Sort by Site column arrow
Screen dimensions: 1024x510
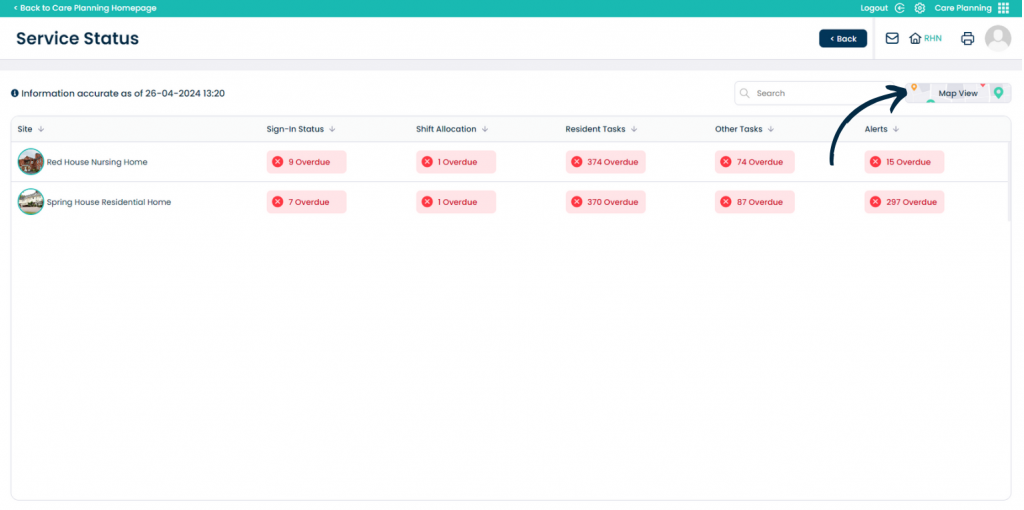coord(41,129)
